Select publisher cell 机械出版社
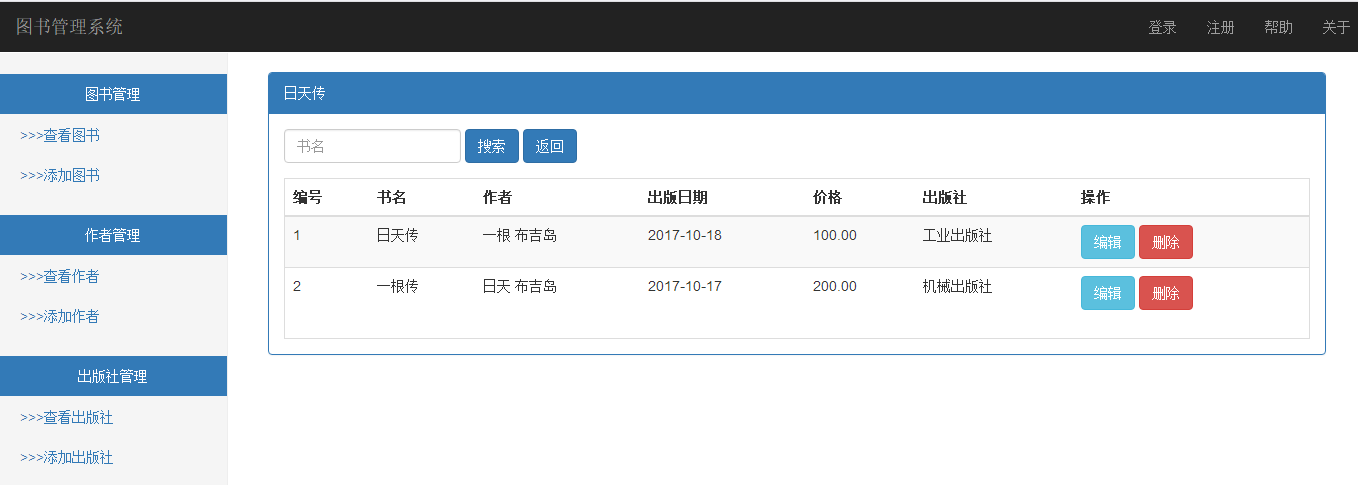Screen dimensions: 1358x485 pos(957,287)
